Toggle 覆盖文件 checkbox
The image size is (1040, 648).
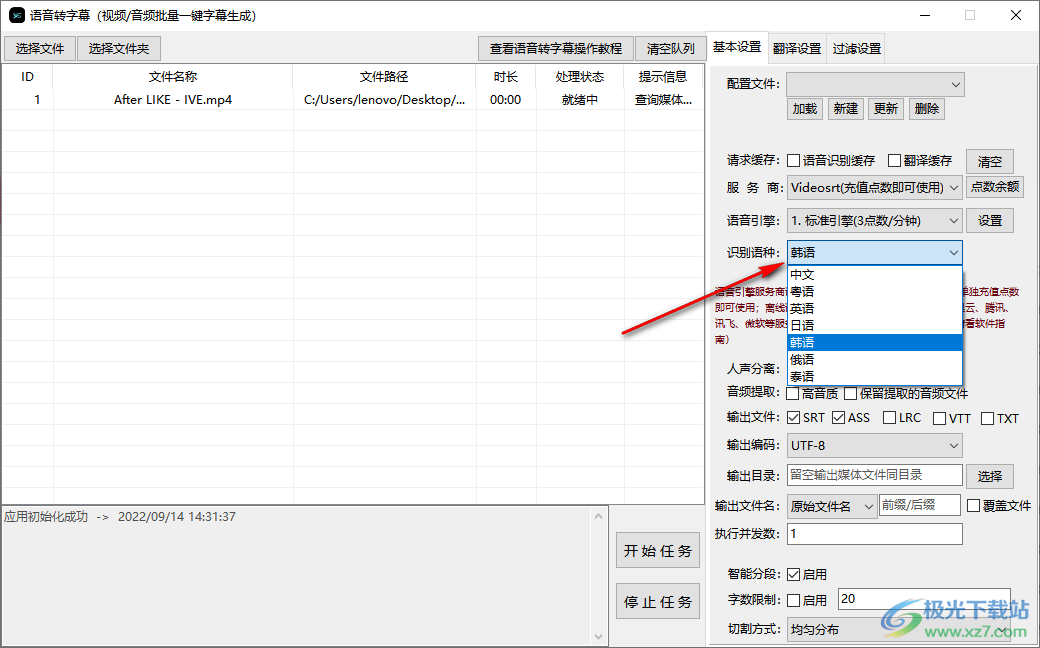click(974, 506)
